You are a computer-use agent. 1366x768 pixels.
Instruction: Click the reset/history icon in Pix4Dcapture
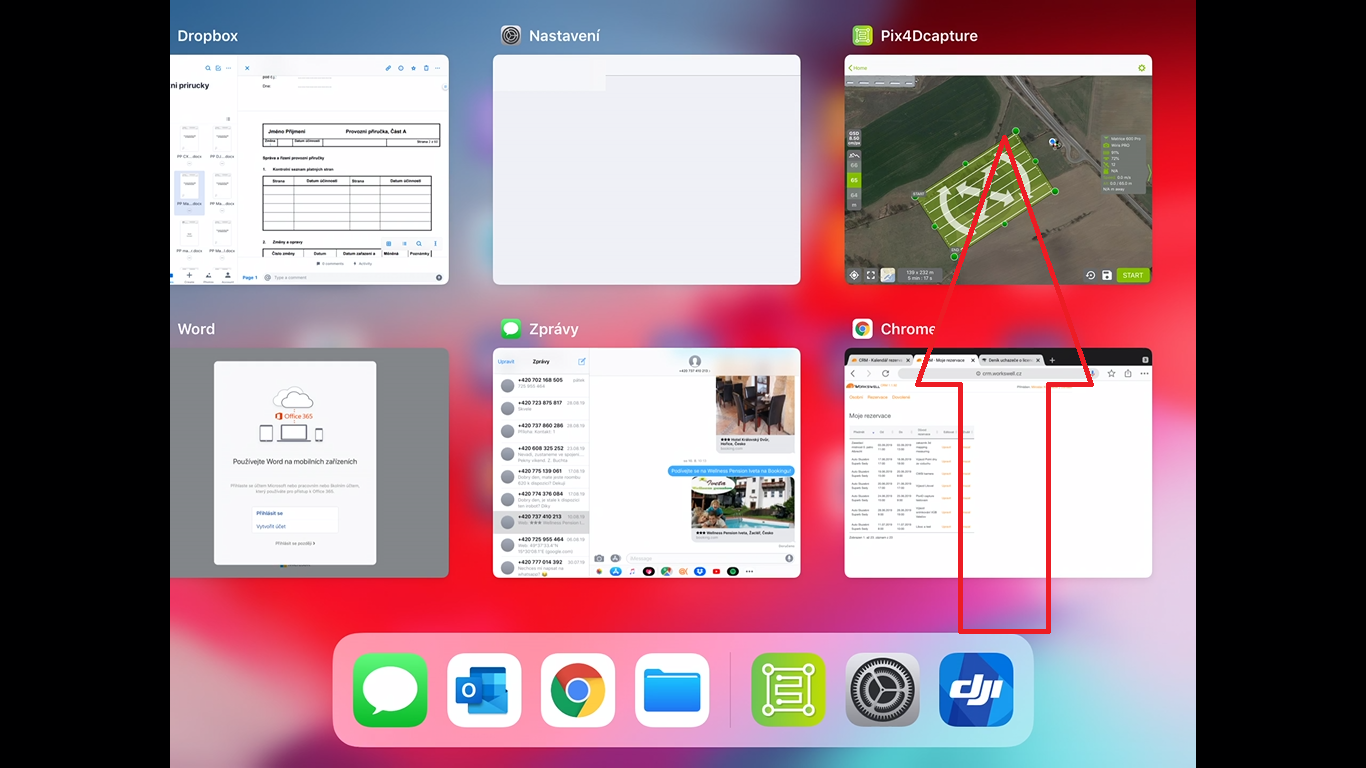coord(1090,275)
